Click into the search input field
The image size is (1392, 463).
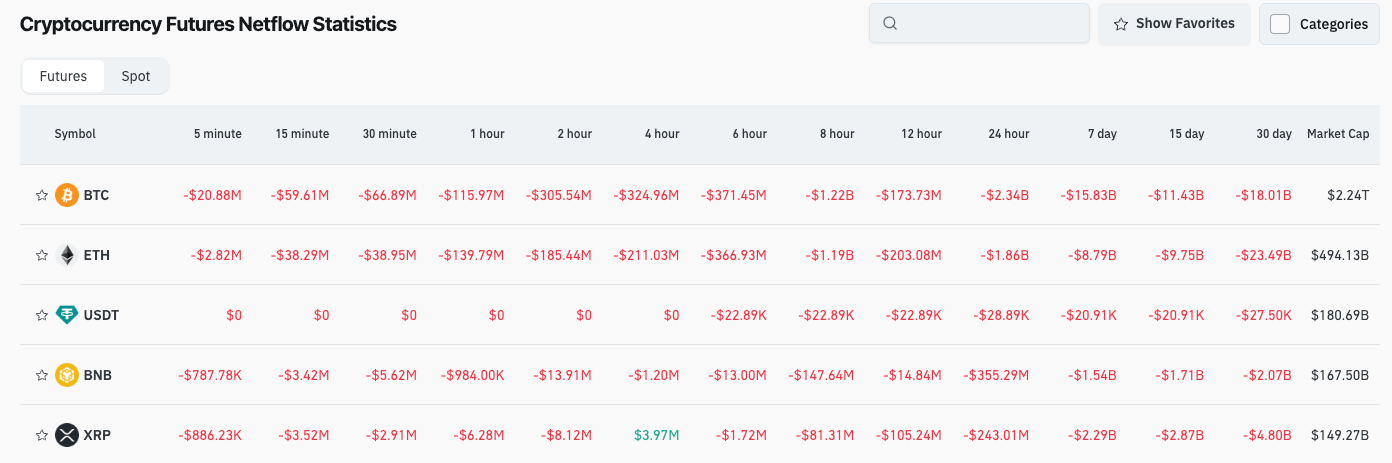point(990,23)
